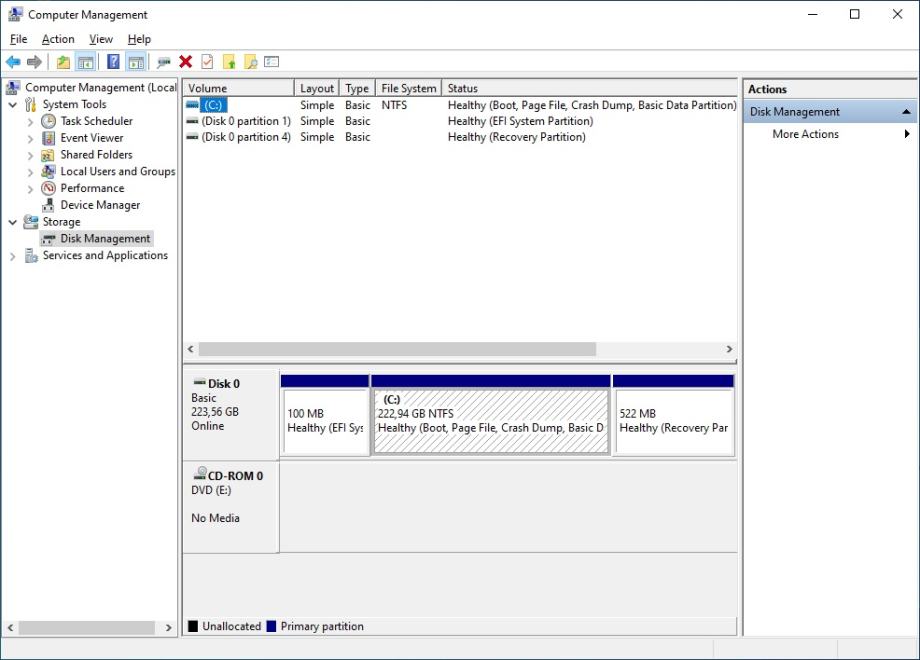Open the Action menu
Image resolution: width=920 pixels, height=660 pixels.
coord(58,39)
